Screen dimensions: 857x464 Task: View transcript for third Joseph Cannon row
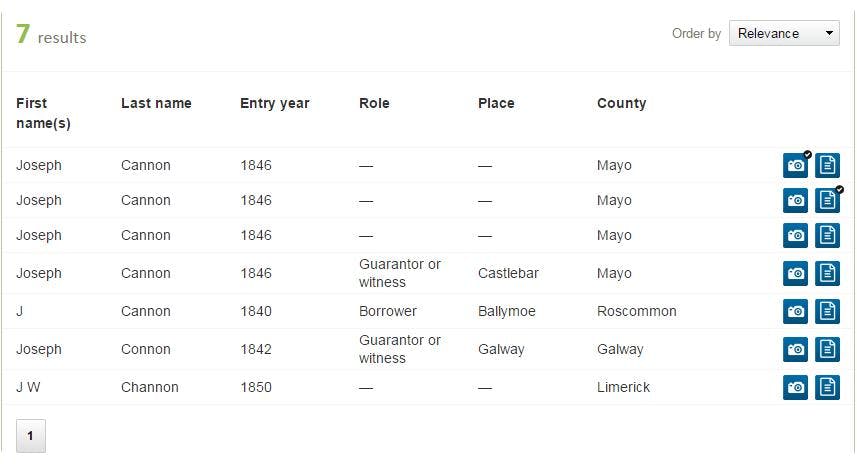tap(827, 235)
